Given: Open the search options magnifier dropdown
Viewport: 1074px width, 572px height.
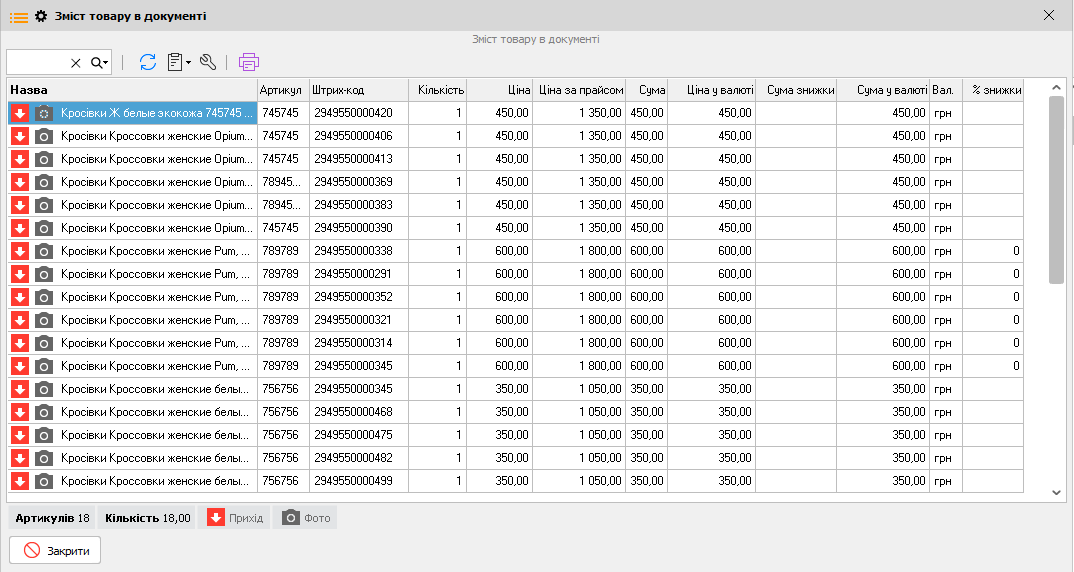Looking at the screenshot, I should [x=99, y=63].
